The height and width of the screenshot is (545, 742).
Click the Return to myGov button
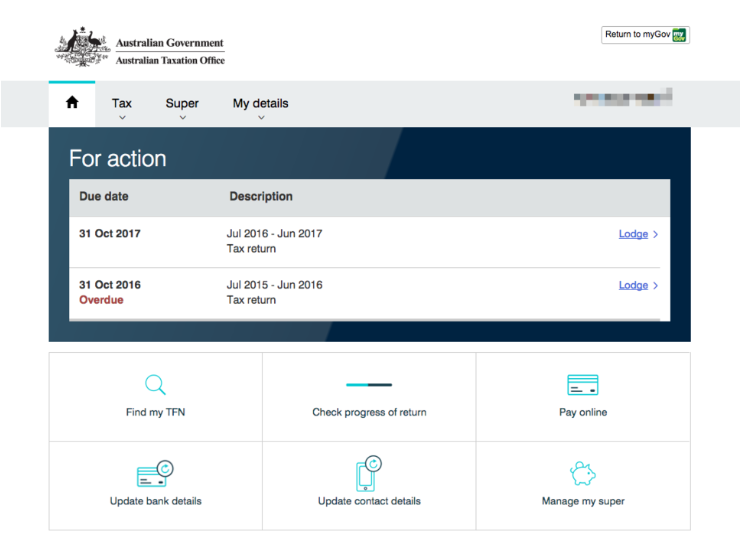coord(645,35)
